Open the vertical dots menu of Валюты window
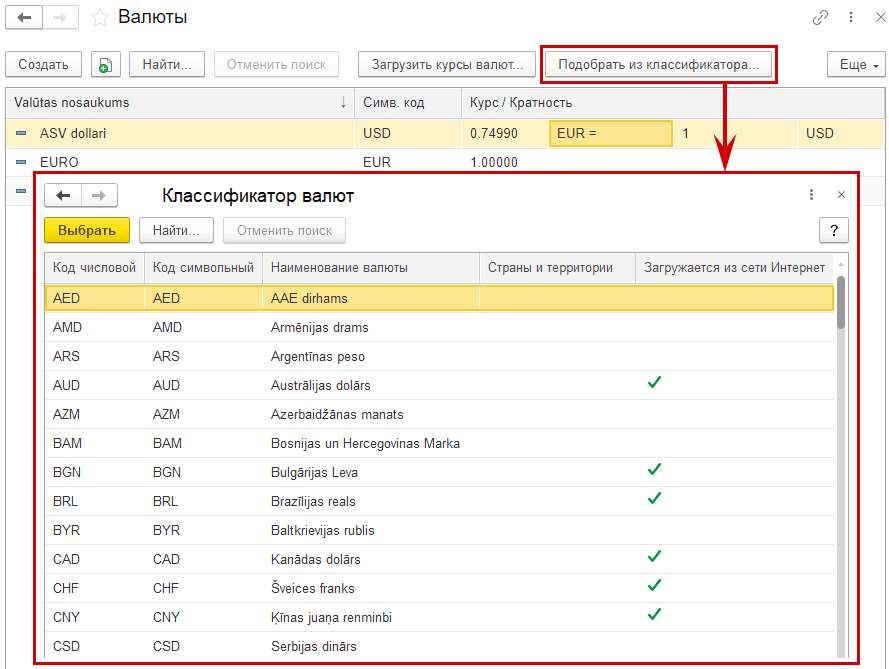The height and width of the screenshot is (669, 889). [850, 18]
